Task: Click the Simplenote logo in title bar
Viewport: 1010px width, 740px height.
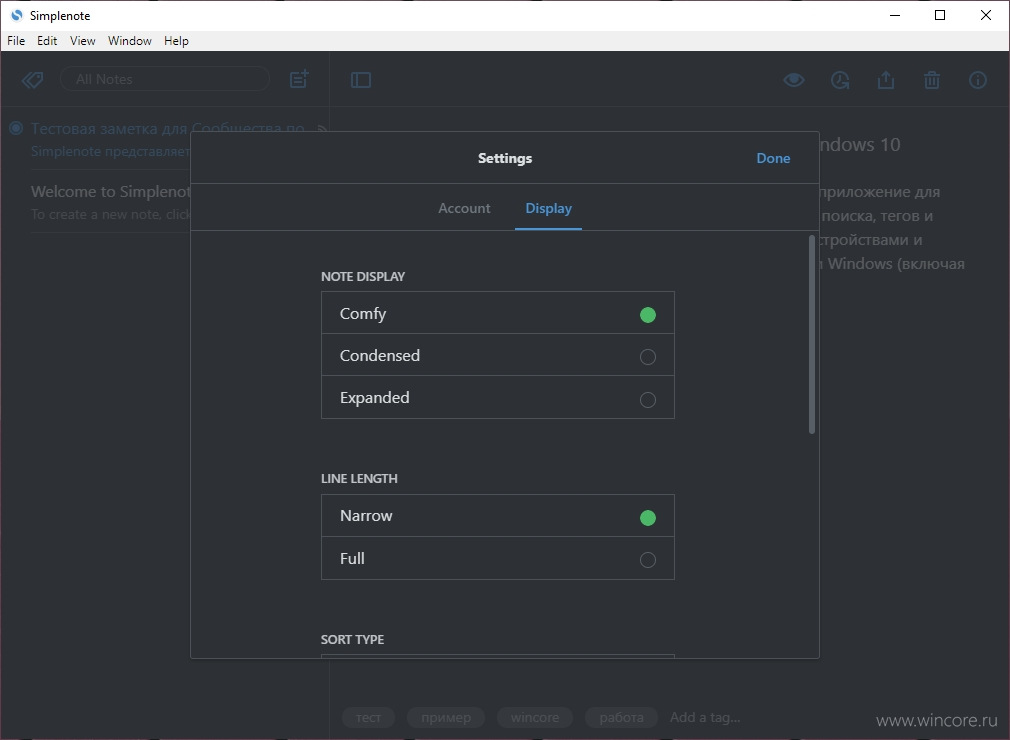Action: point(16,15)
